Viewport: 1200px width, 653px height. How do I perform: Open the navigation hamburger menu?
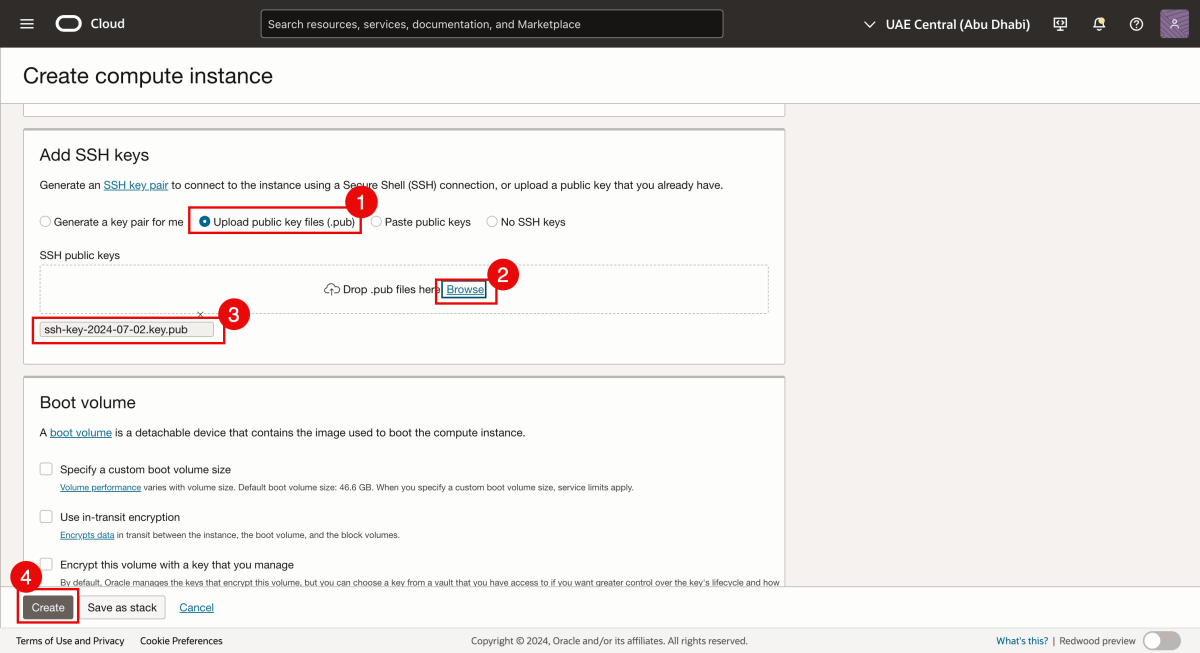coord(26,23)
